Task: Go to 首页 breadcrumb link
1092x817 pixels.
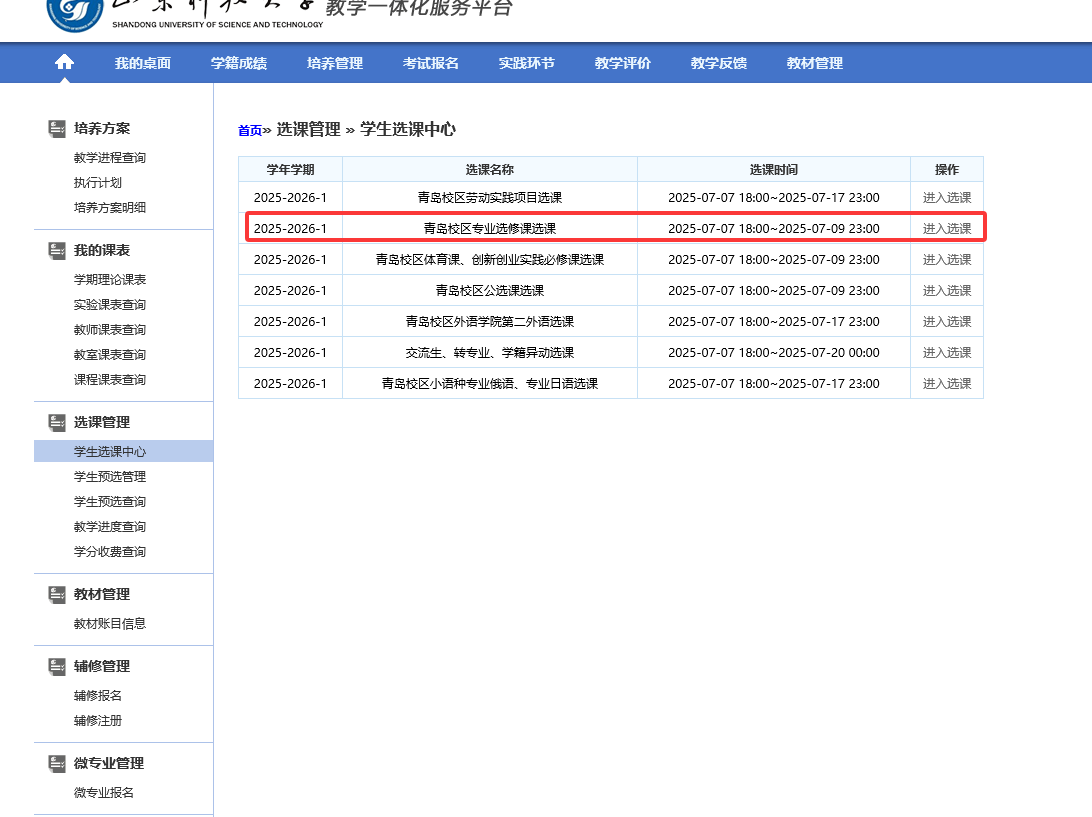Action: pos(249,130)
